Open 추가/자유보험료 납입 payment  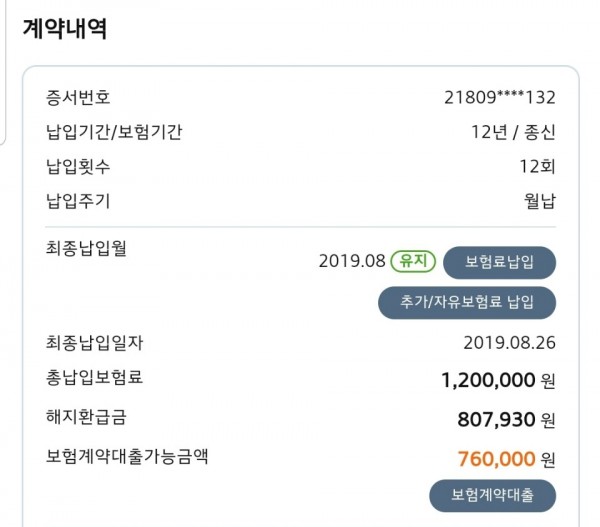pos(467,302)
